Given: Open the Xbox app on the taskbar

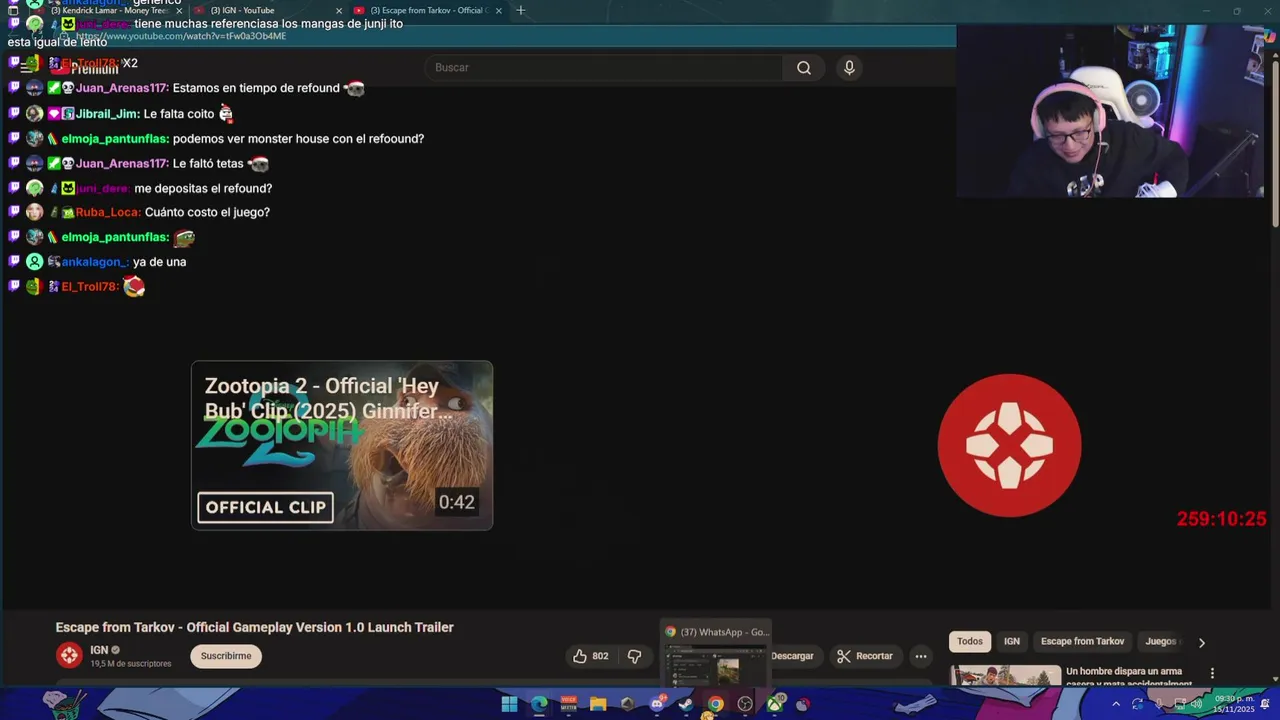Looking at the screenshot, I should 775,704.
